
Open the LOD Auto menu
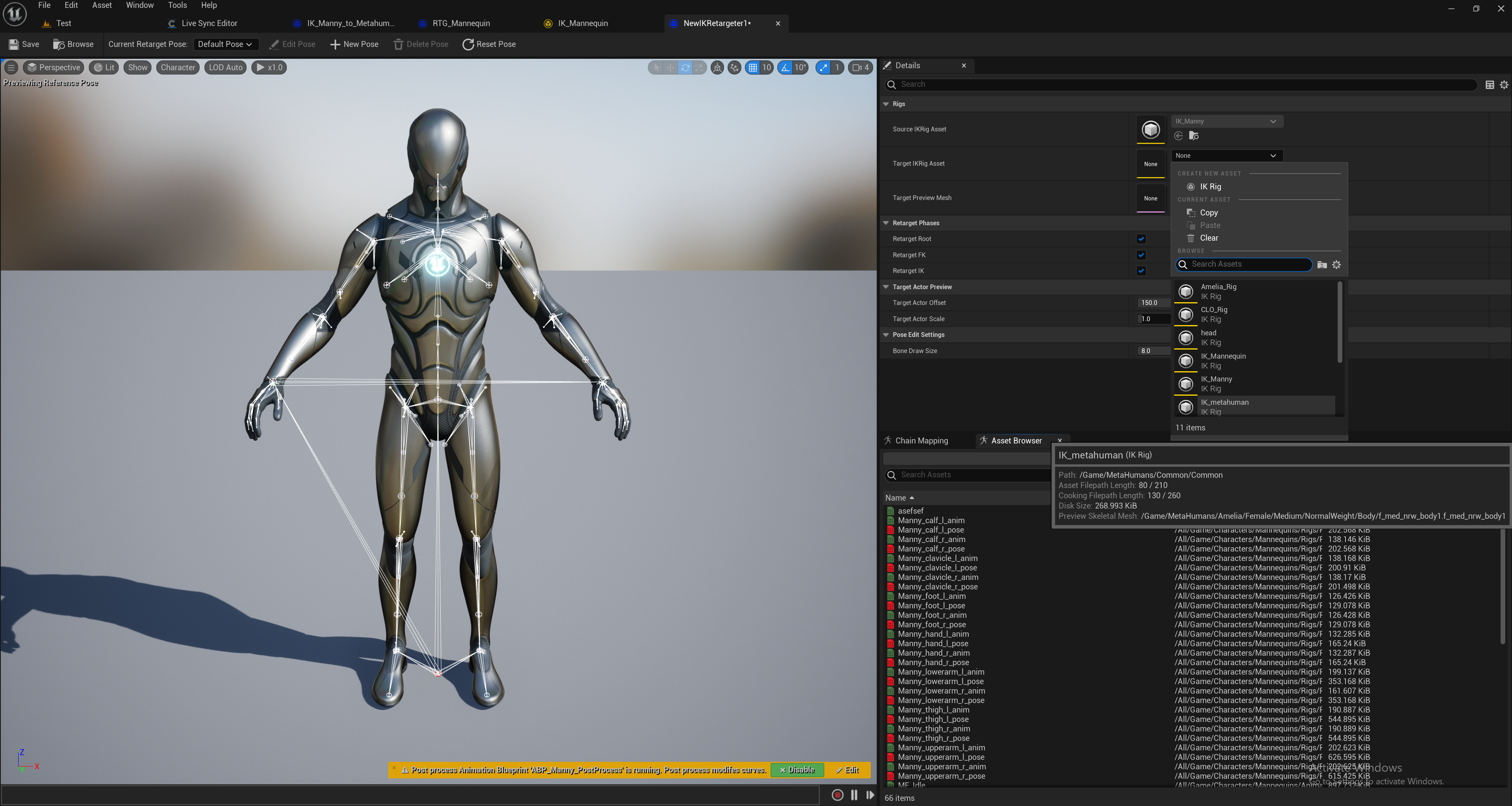tap(225, 67)
